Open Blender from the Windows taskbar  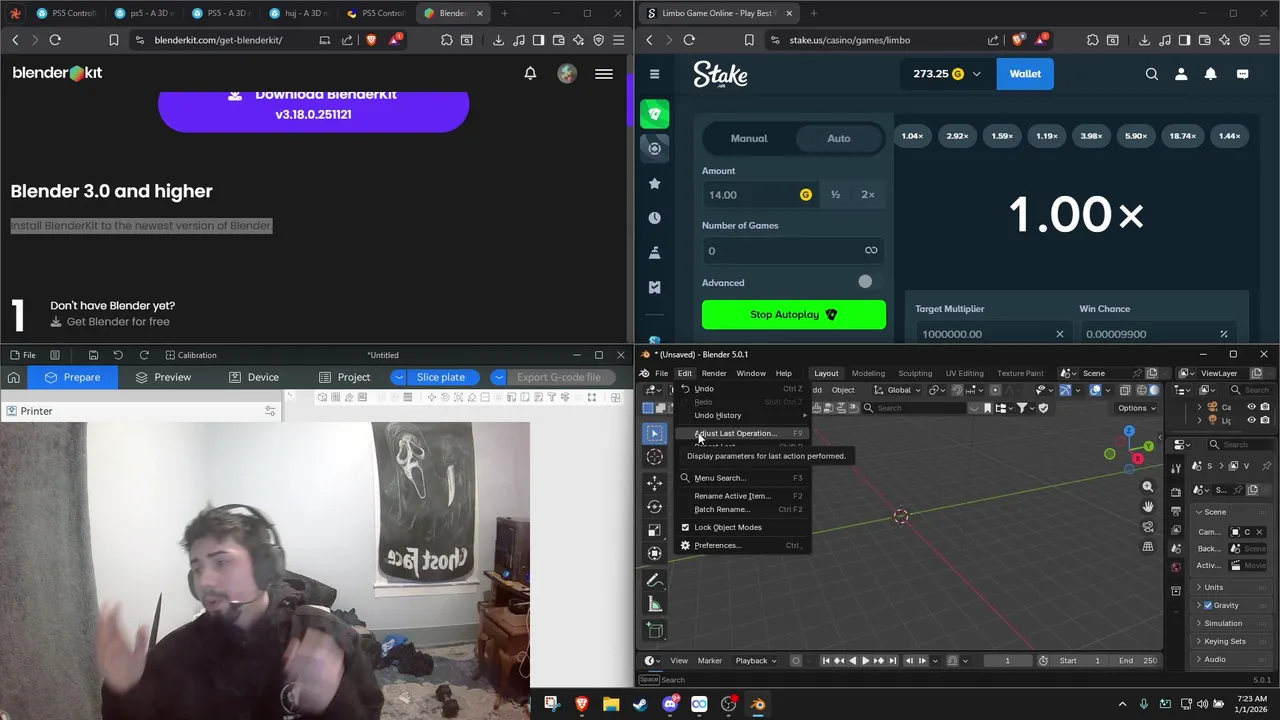tap(758, 704)
